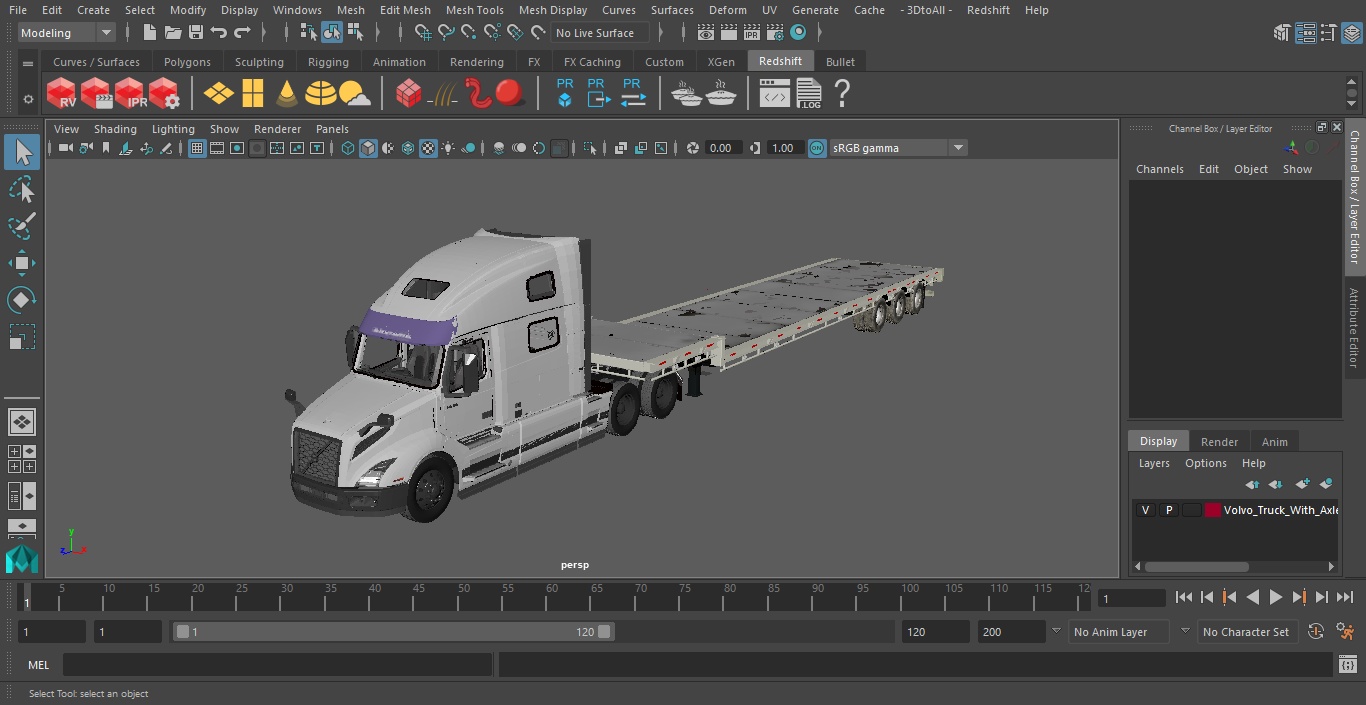Go to start of playback range
This screenshot has height=705, width=1366.
[x=1184, y=597]
